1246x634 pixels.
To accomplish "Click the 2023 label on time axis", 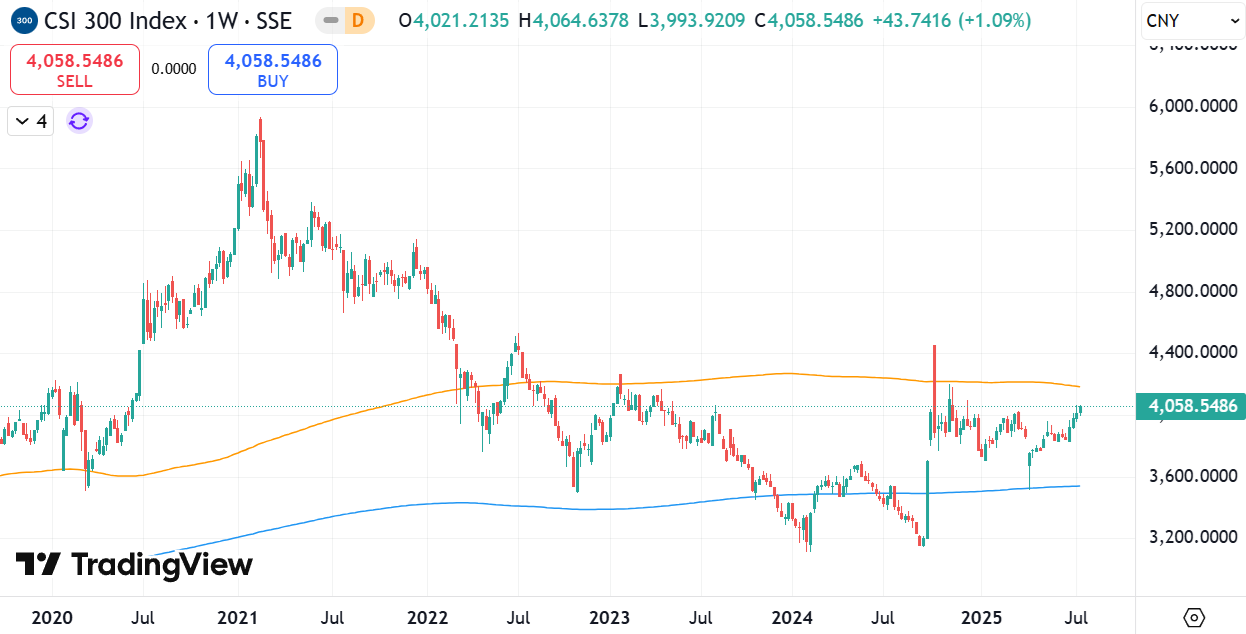I will (610, 617).
